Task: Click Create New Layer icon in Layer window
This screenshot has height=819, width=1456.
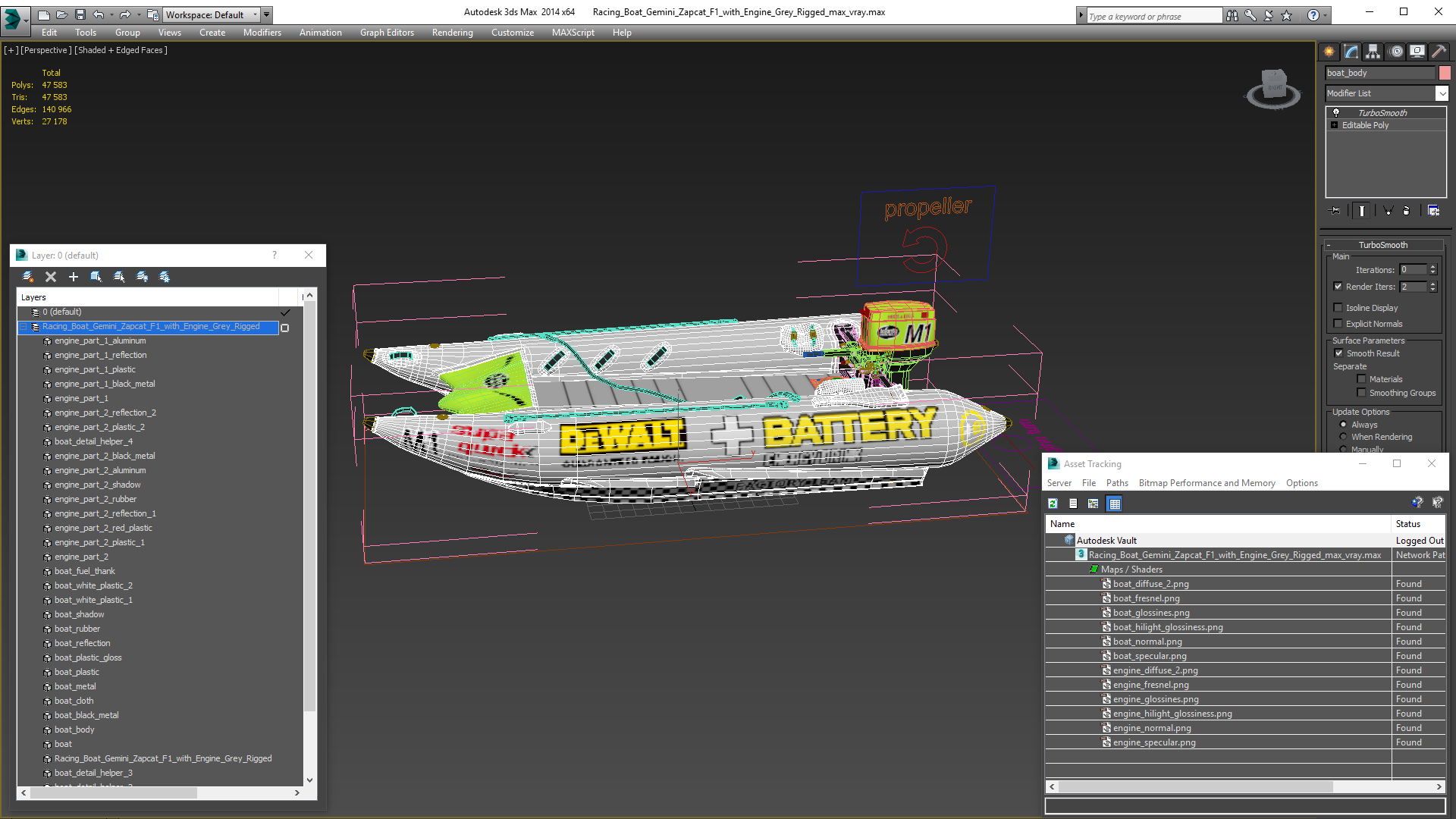Action: (x=28, y=277)
